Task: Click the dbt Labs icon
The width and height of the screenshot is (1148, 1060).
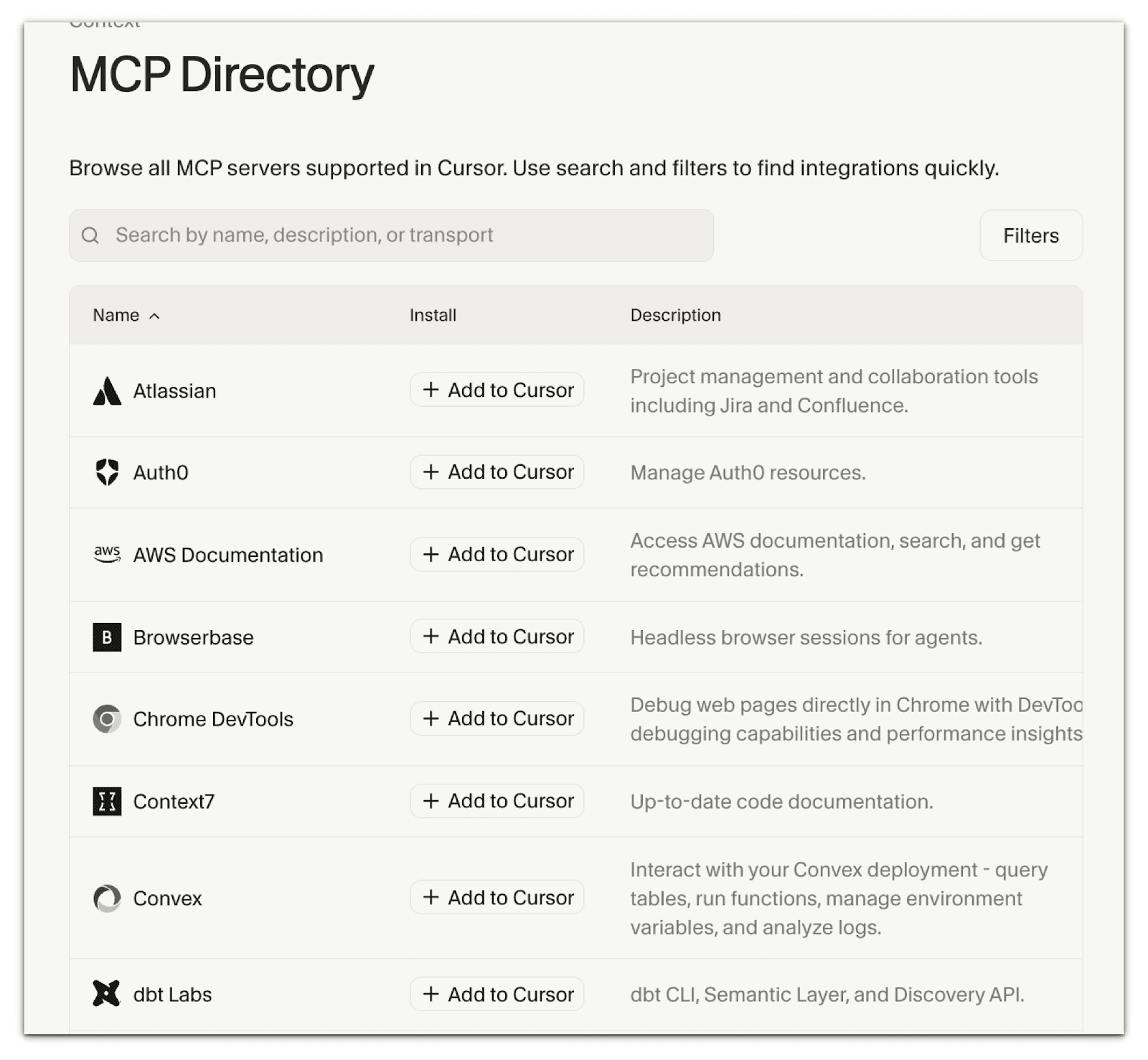Action: click(x=106, y=995)
